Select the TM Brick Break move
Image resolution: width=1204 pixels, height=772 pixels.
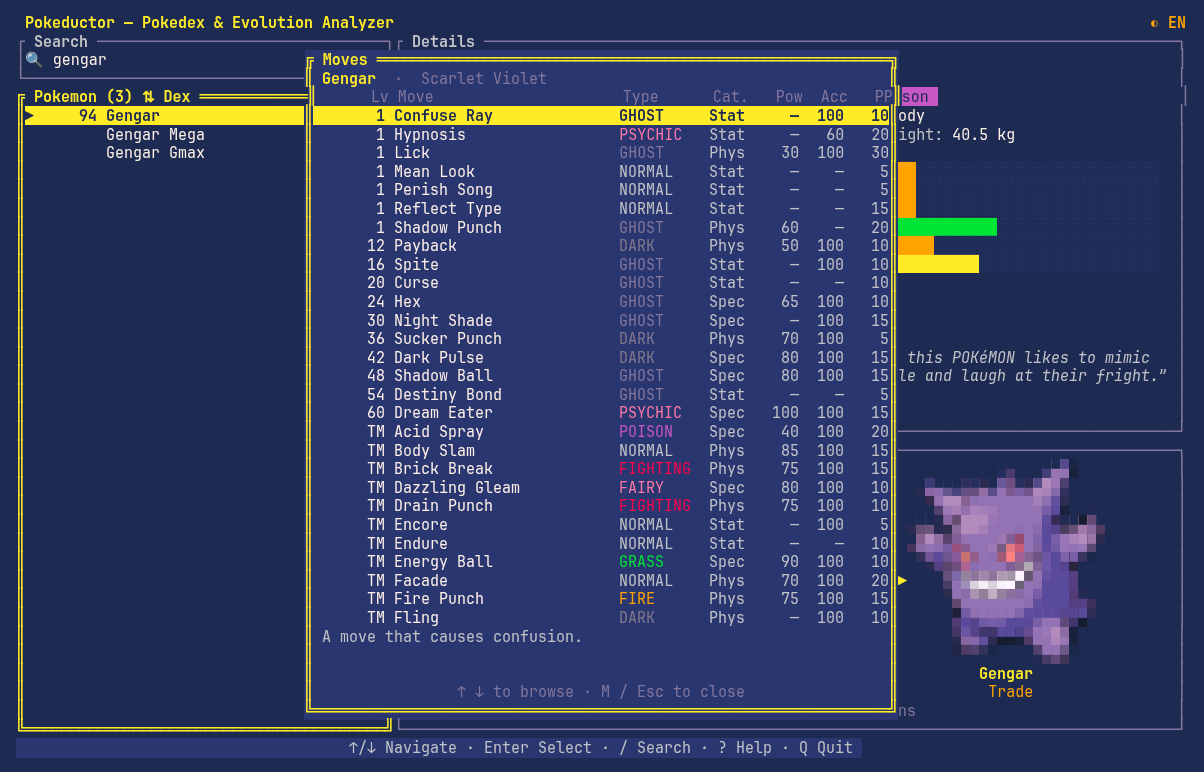tap(602, 468)
